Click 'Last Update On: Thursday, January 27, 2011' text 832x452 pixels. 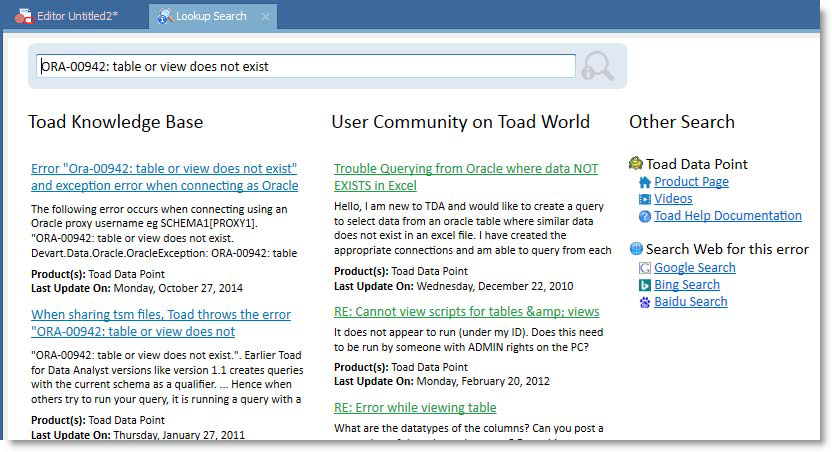[138, 434]
